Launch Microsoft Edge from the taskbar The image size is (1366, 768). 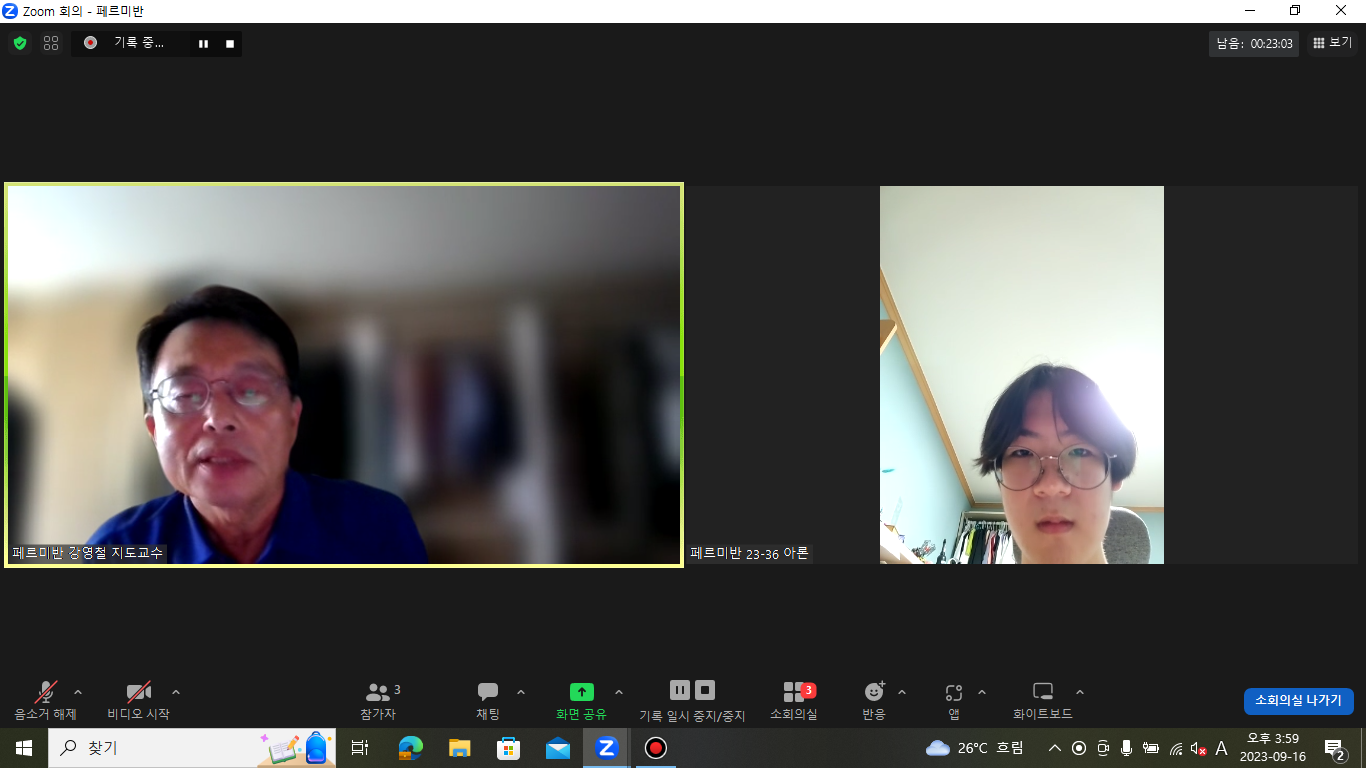pos(410,748)
